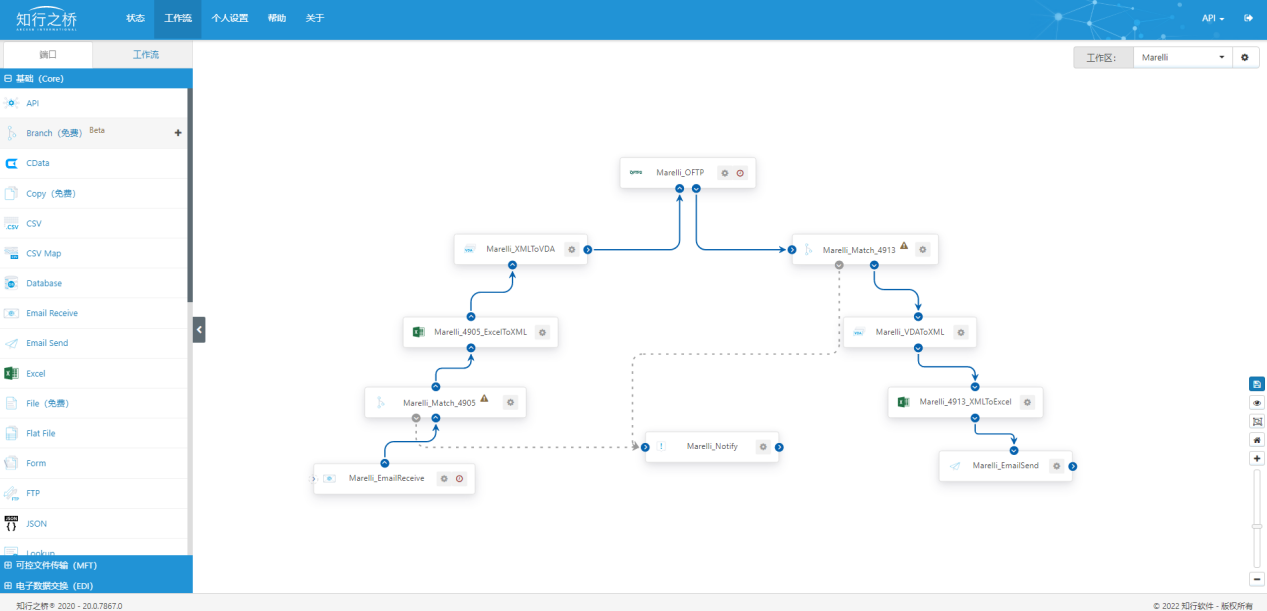
Task: Select Email Send connector in list
Action: tap(47, 343)
